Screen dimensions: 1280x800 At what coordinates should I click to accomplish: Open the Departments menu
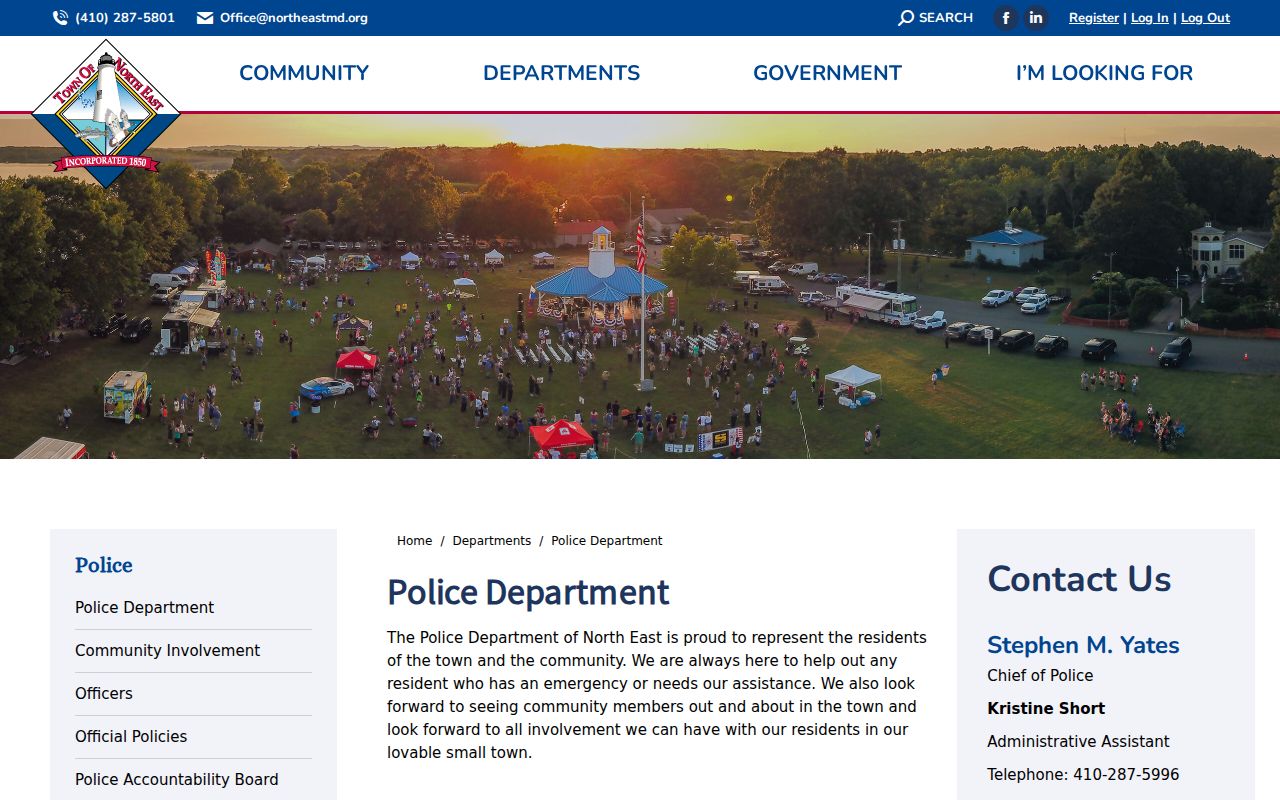click(x=561, y=73)
